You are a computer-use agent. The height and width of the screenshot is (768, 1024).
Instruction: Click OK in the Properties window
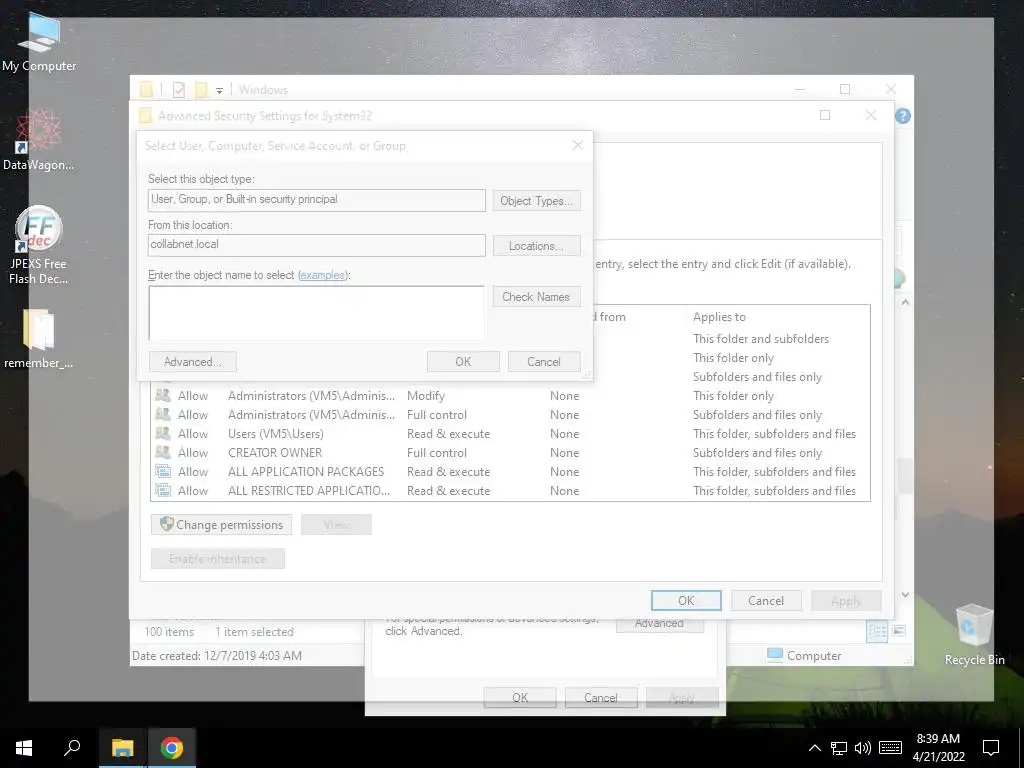click(x=520, y=697)
